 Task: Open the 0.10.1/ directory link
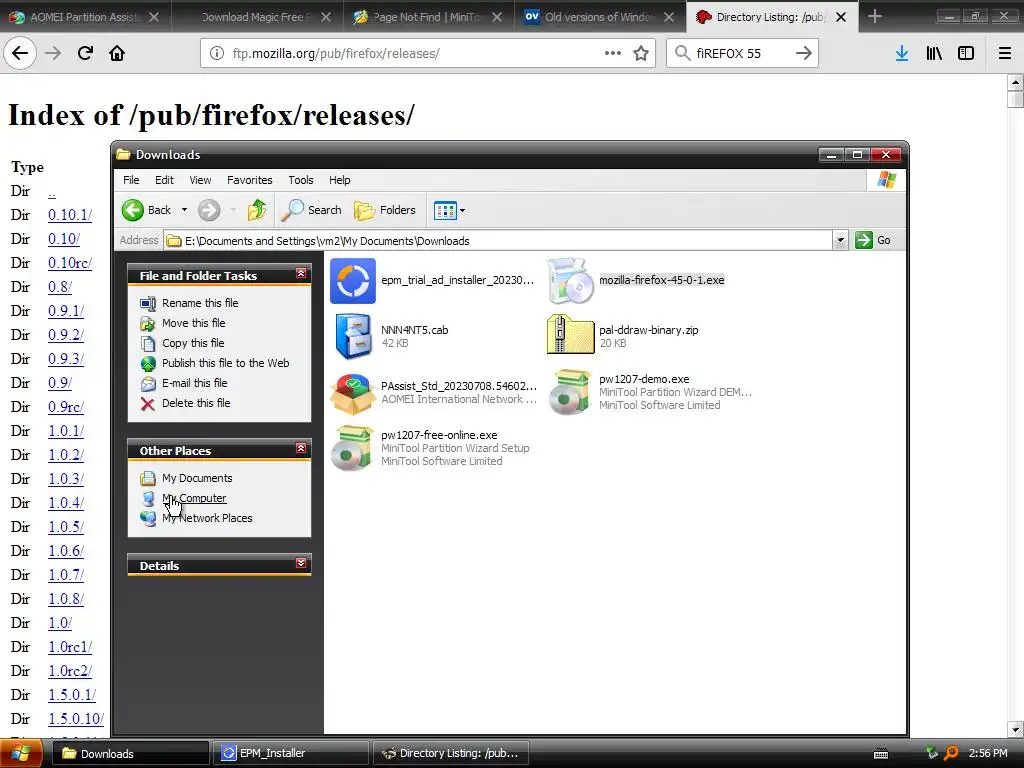click(x=70, y=215)
